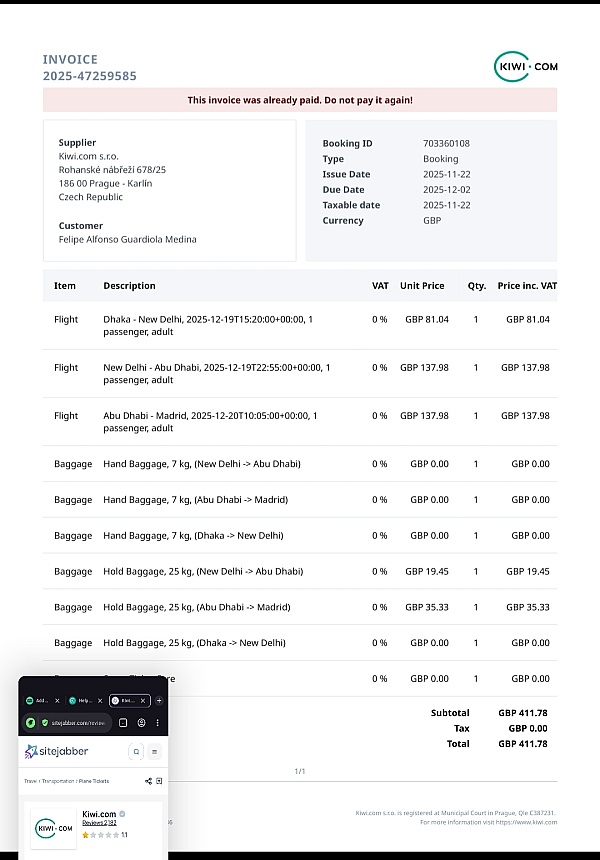The height and width of the screenshot is (860, 600).
Task: Open the Plane Tickets breadcrumb link
Action: pos(94,781)
